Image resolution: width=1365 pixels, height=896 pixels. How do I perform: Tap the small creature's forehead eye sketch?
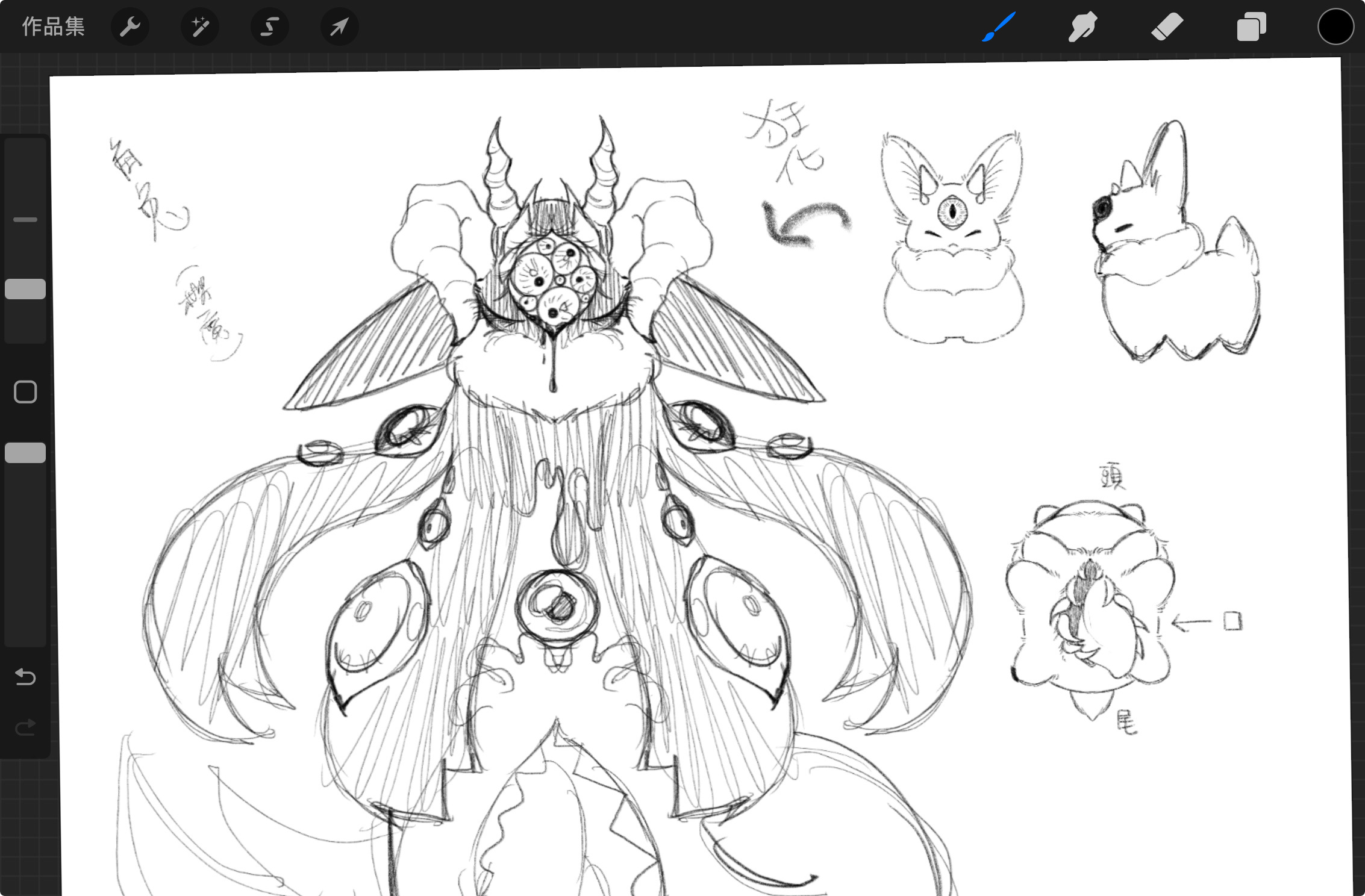pyautogui.click(x=952, y=211)
